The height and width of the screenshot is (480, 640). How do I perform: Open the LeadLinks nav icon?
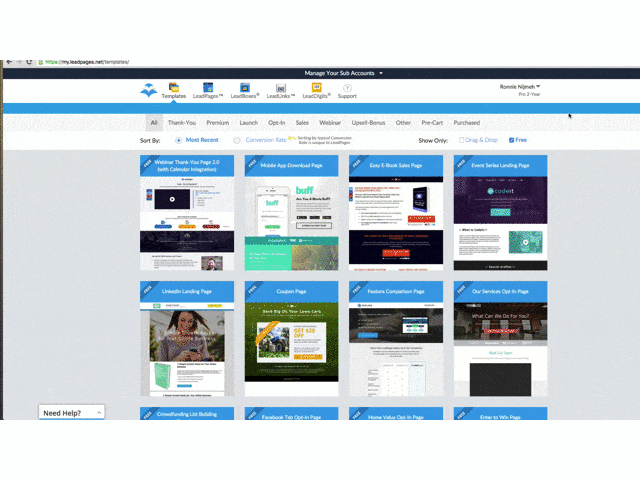(x=281, y=88)
